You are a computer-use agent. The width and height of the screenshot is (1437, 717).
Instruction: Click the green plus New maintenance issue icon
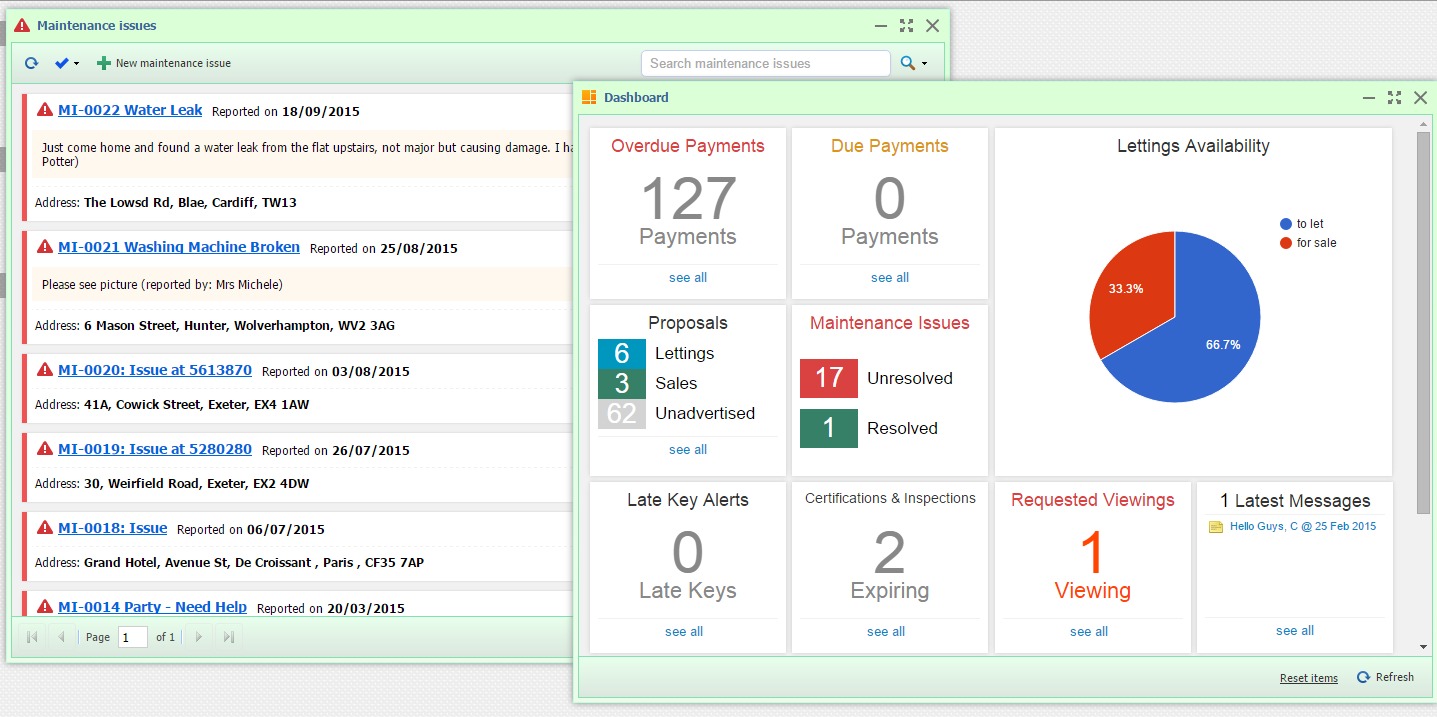coord(104,63)
